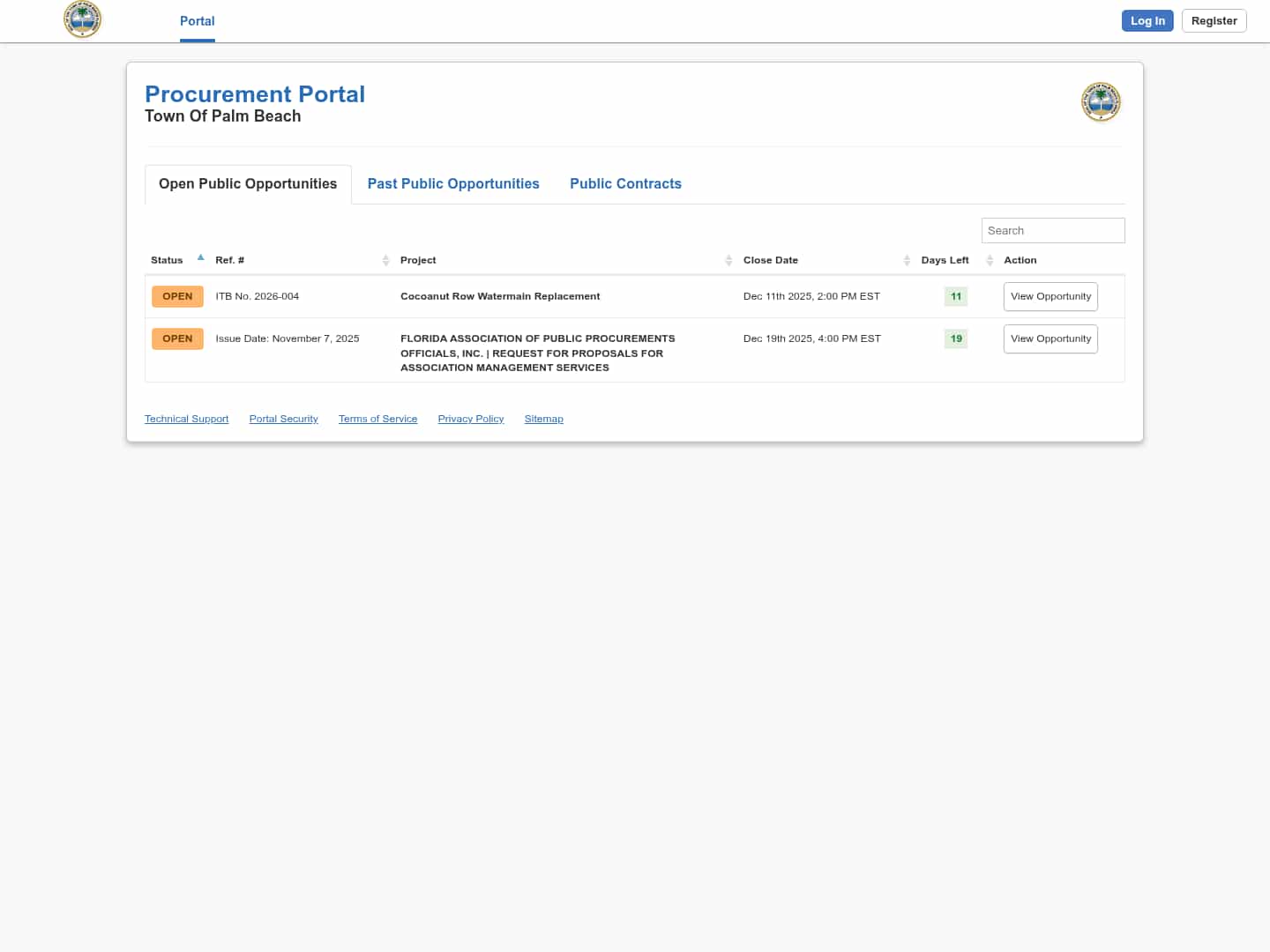The image size is (1270, 952).
Task: Click the seal logo beside Procurement Portal heading
Action: pos(1101,102)
